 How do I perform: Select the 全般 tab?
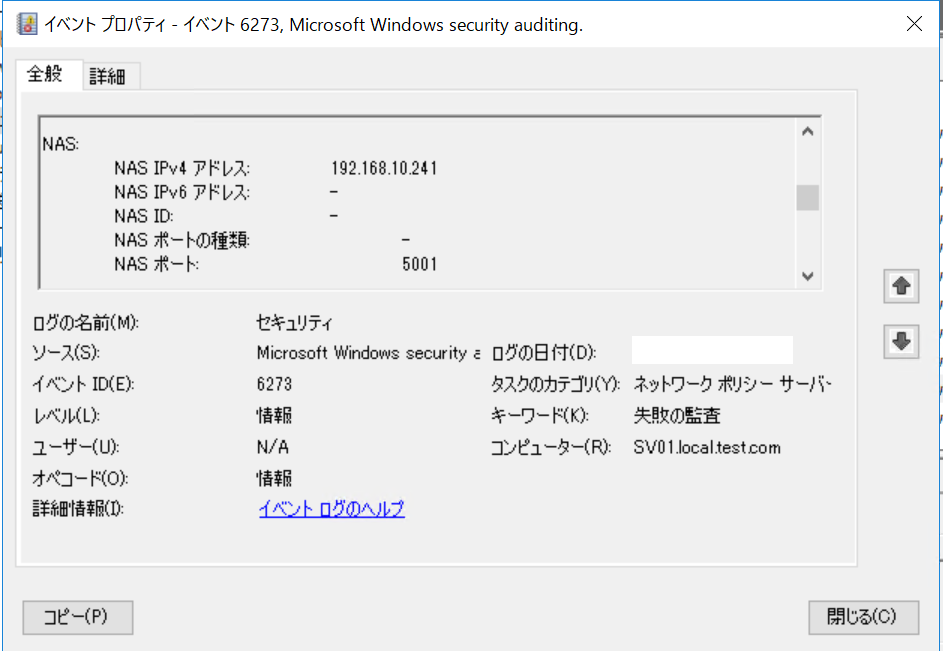click(x=45, y=74)
